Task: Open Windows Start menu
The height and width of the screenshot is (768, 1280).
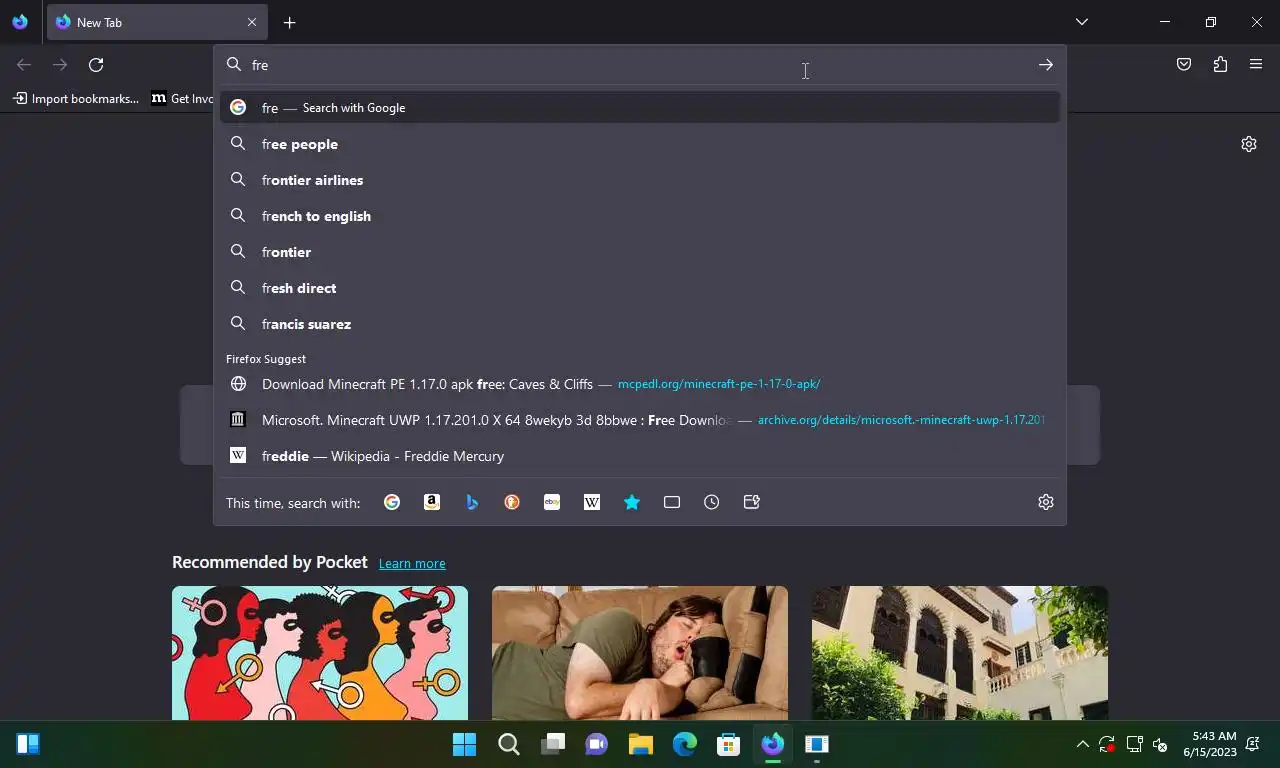Action: click(464, 744)
